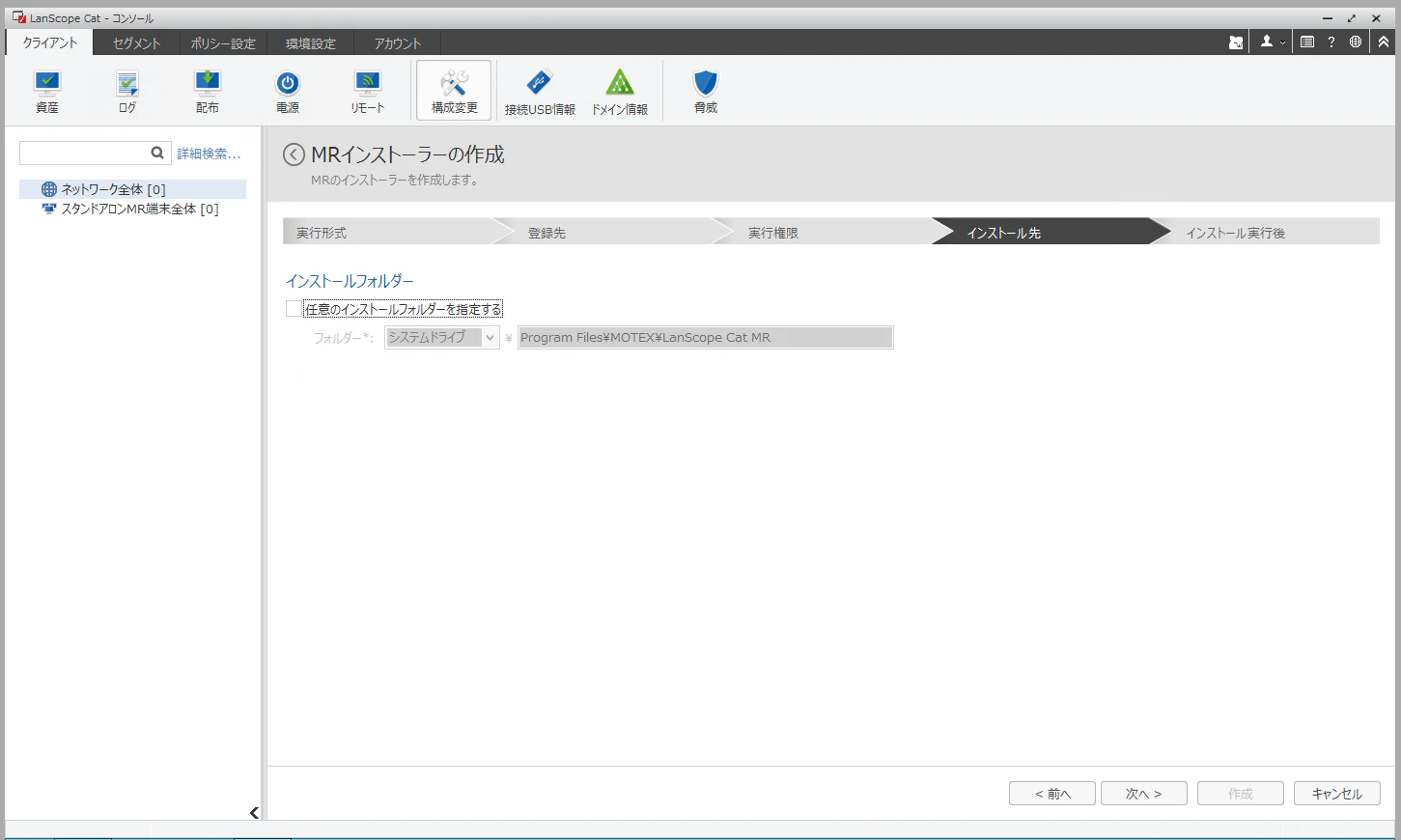Switch to the アカウント tab
The height and width of the screenshot is (840, 1401).
pyautogui.click(x=398, y=43)
